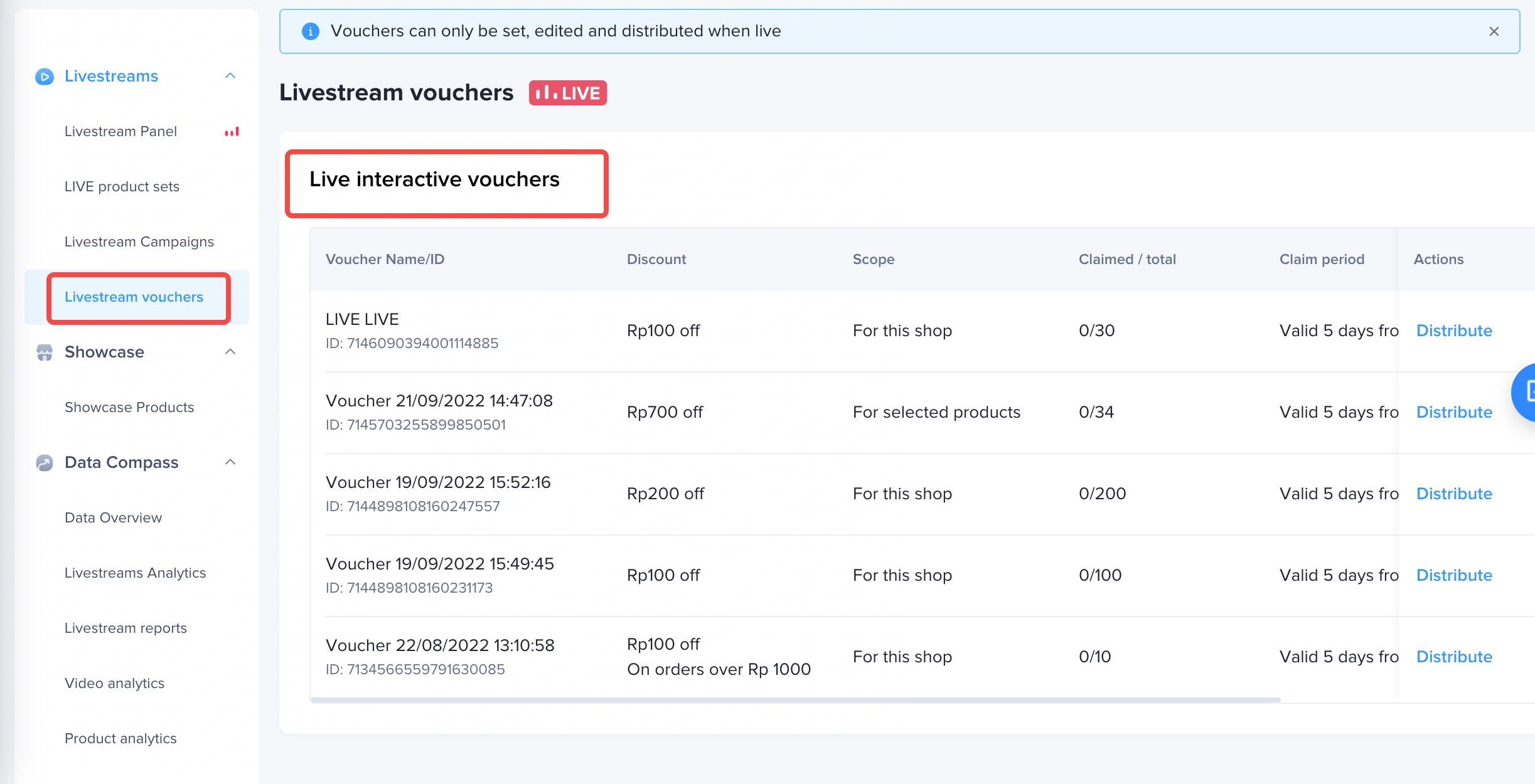Collapse the Showcase section chevron

[x=230, y=352]
